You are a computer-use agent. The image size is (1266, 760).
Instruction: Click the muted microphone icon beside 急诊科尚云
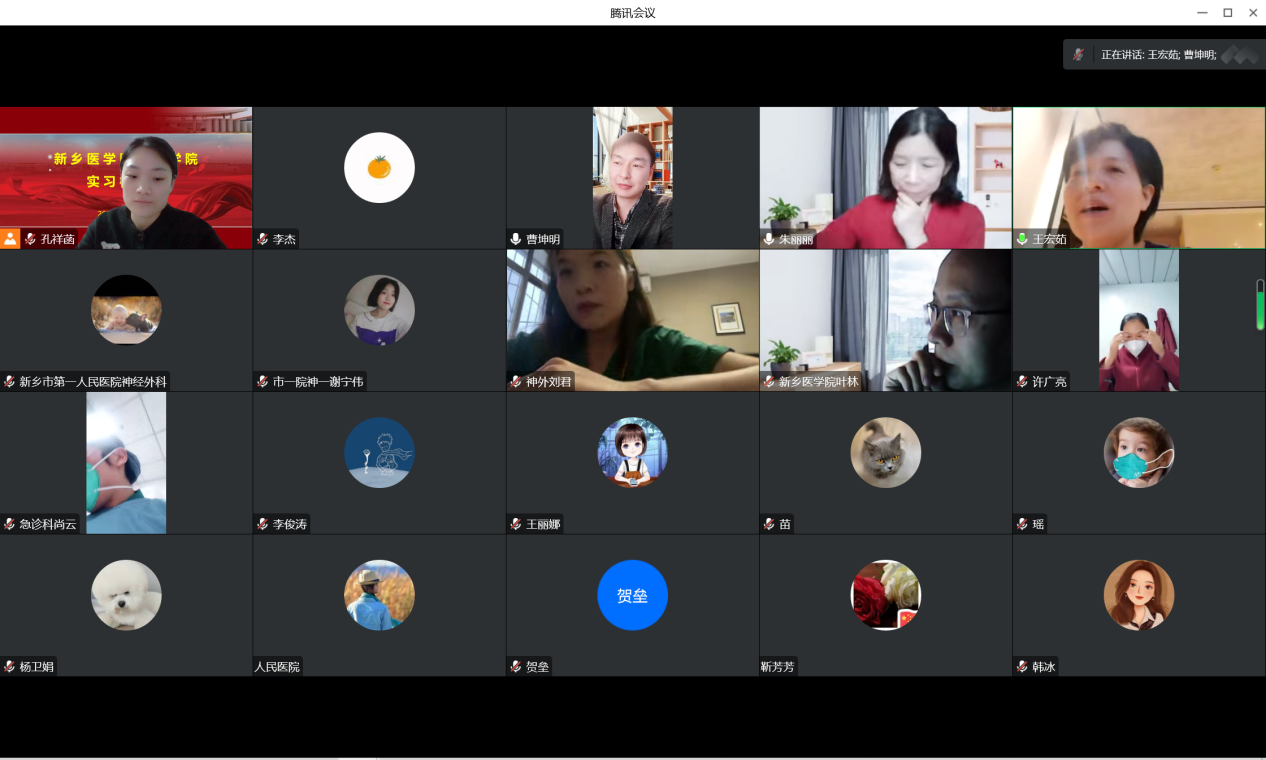coord(10,524)
